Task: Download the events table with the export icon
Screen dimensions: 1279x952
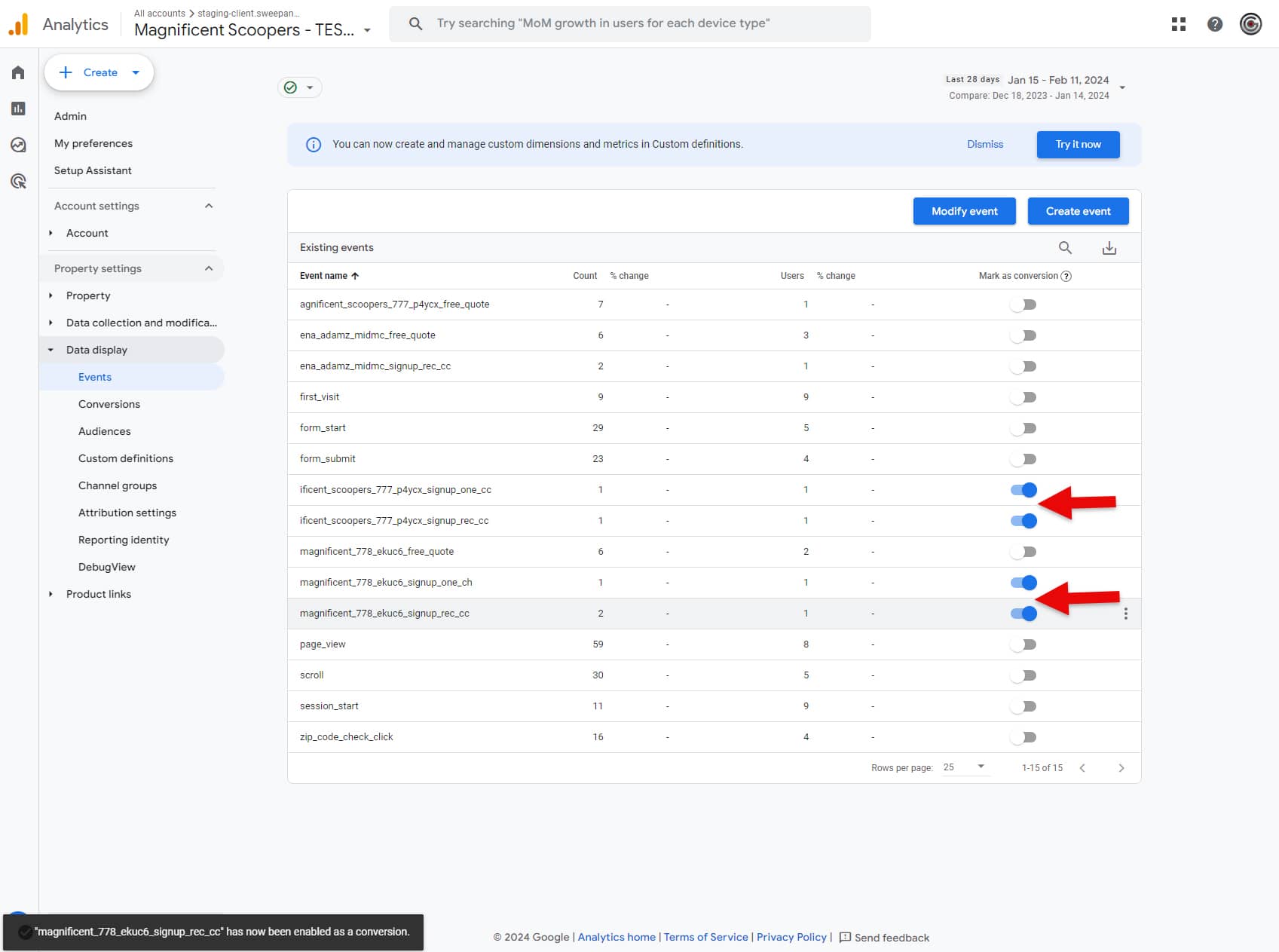Action: [1109, 247]
